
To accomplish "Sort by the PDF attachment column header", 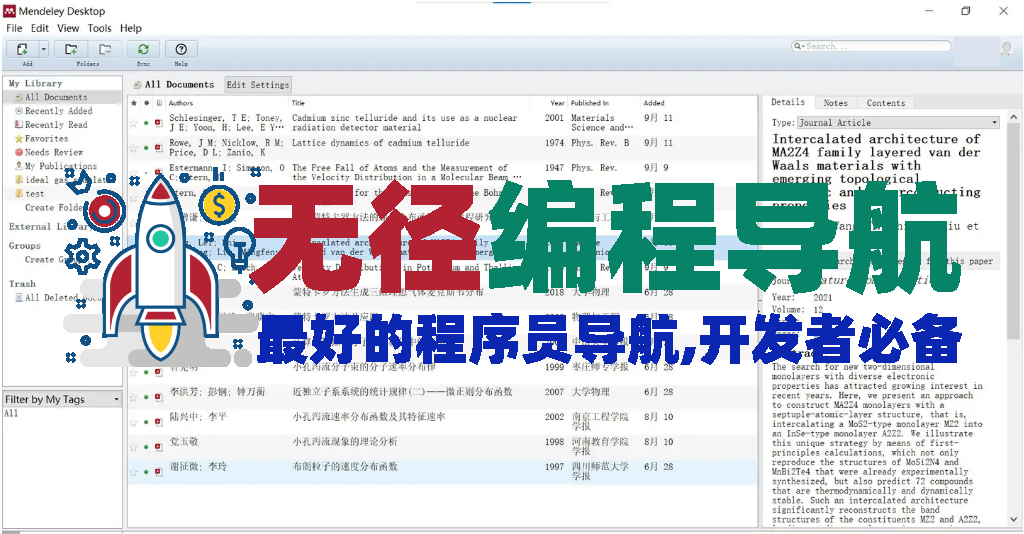I will pyautogui.click(x=159, y=103).
